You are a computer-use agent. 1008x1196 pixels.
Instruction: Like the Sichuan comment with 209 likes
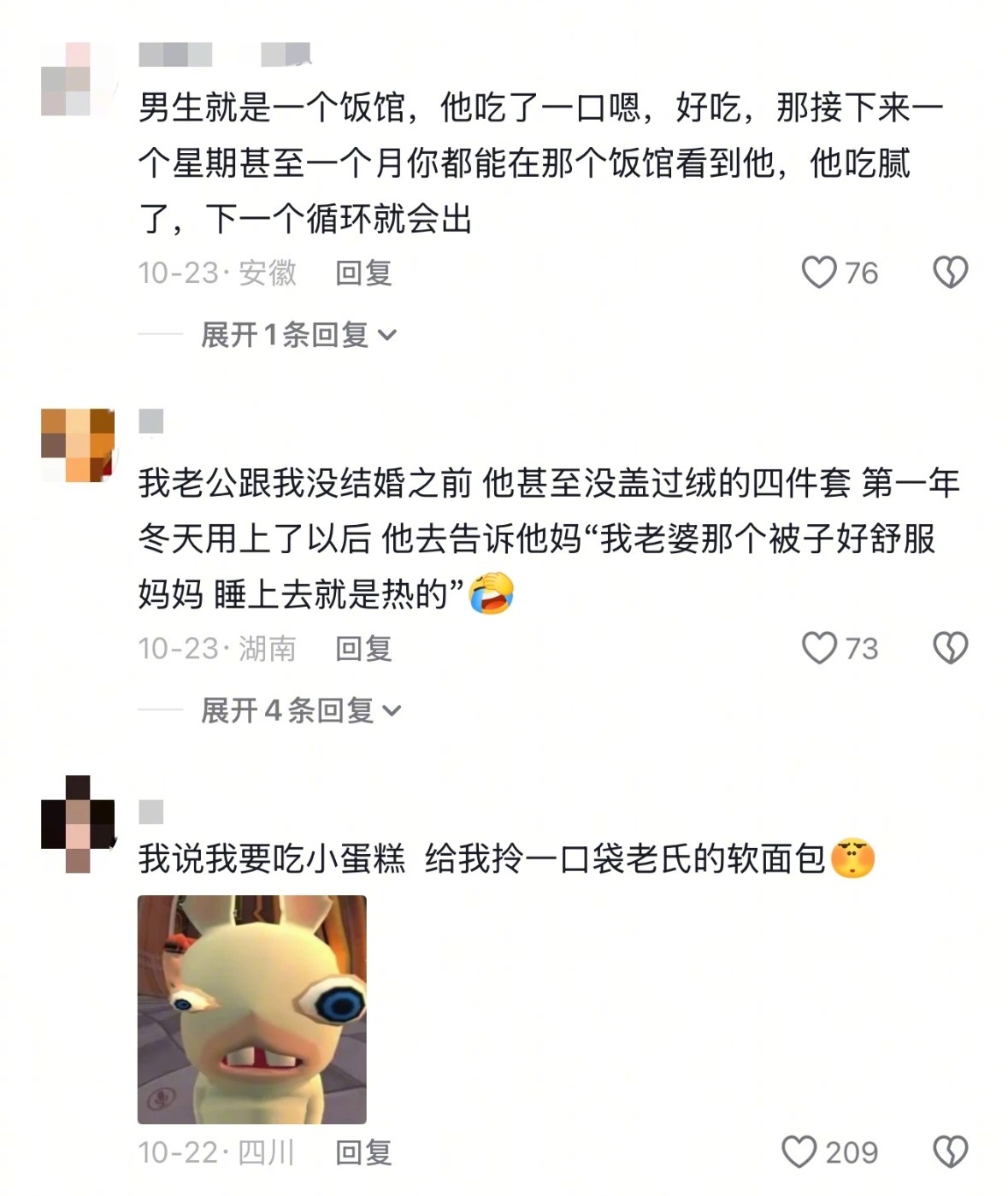[799, 1152]
